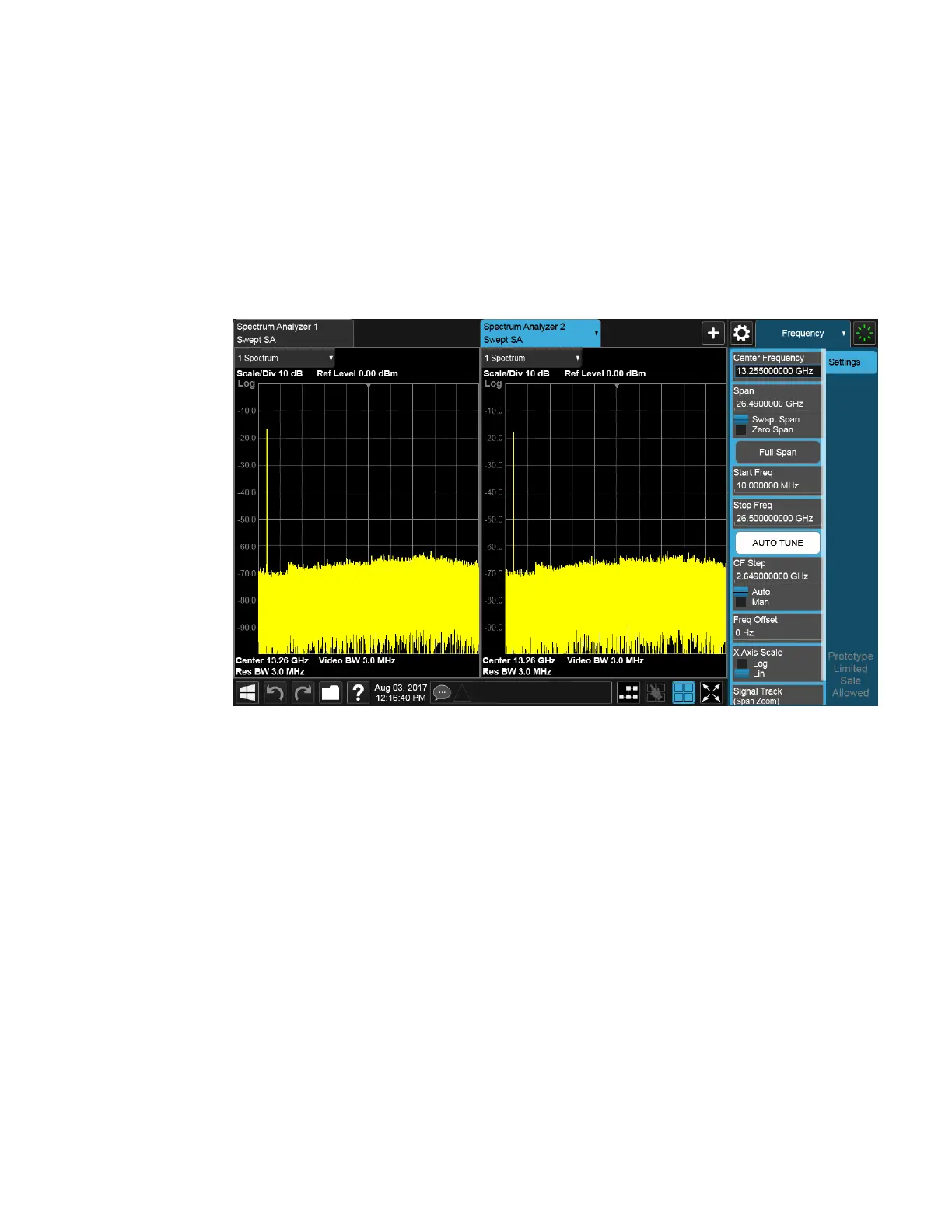The width and height of the screenshot is (952, 1232).
Task: Open the help question mark icon
Action: click(358, 692)
